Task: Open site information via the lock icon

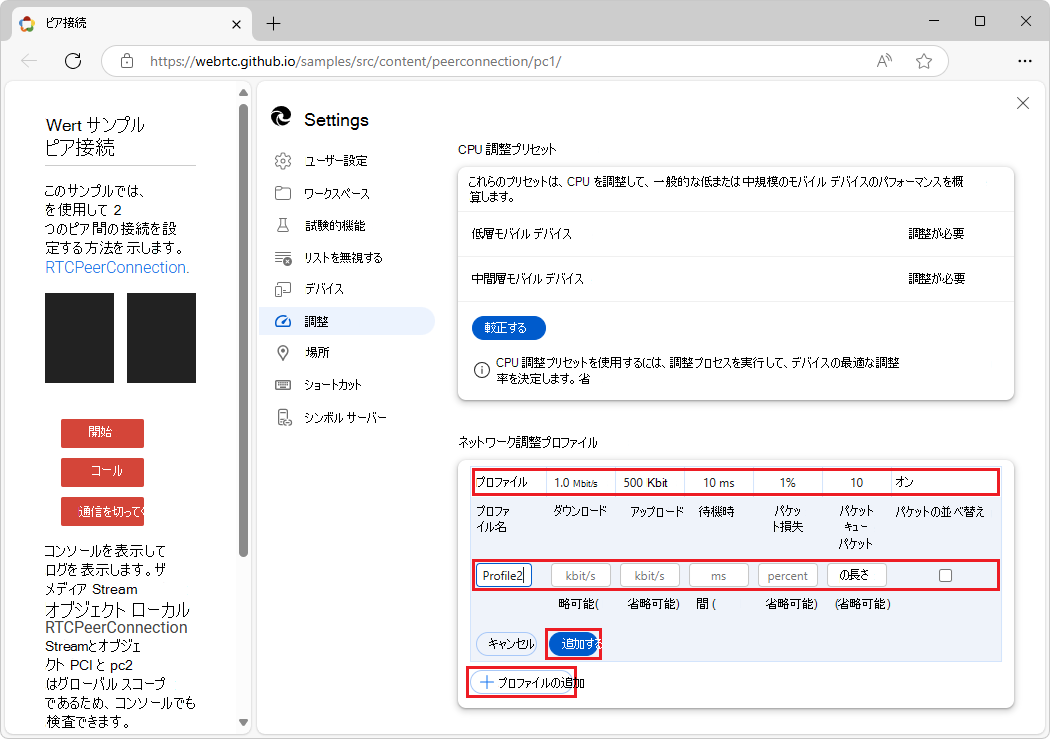Action: [x=126, y=61]
